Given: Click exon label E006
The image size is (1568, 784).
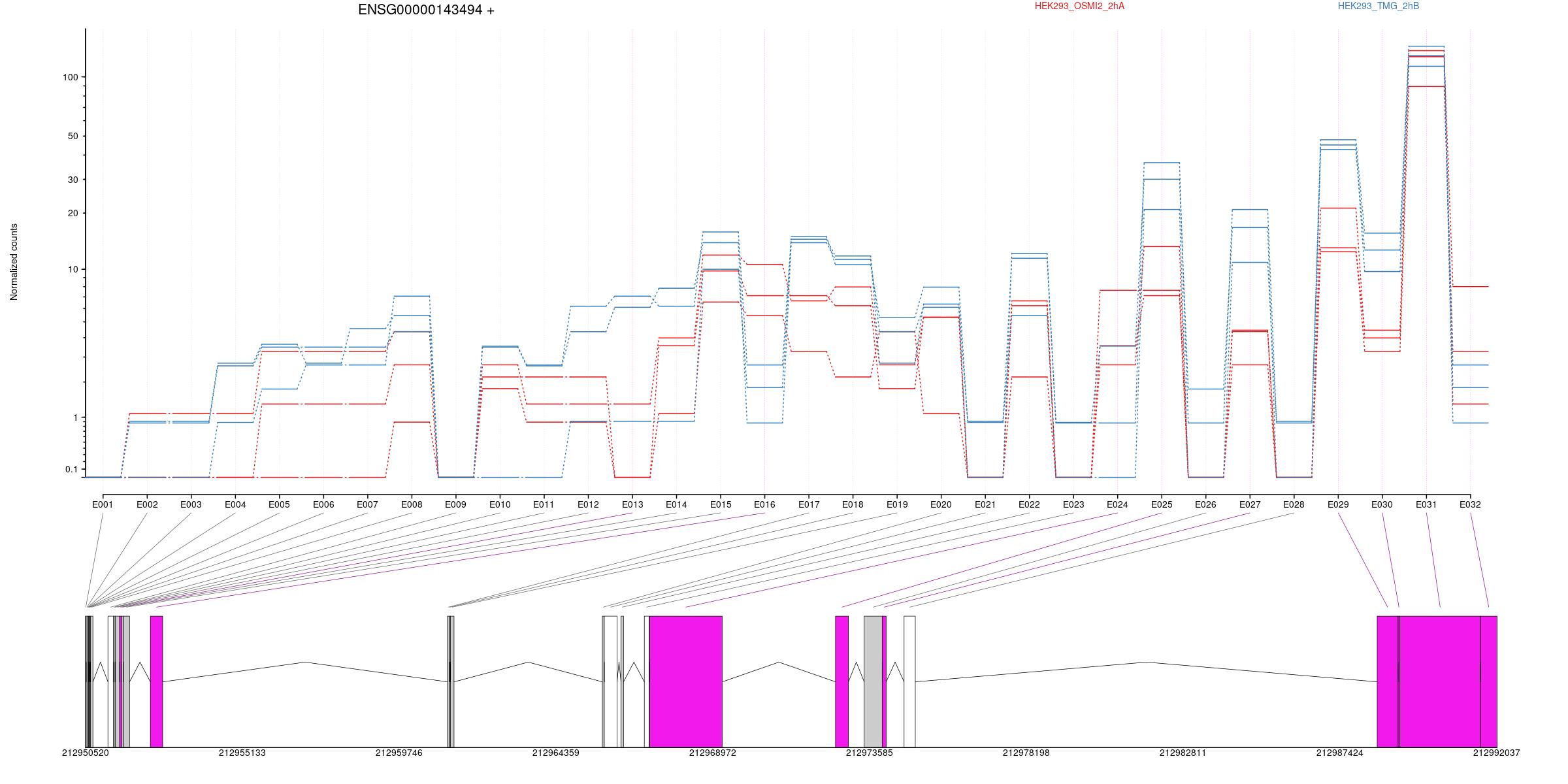Looking at the screenshot, I should point(323,504).
